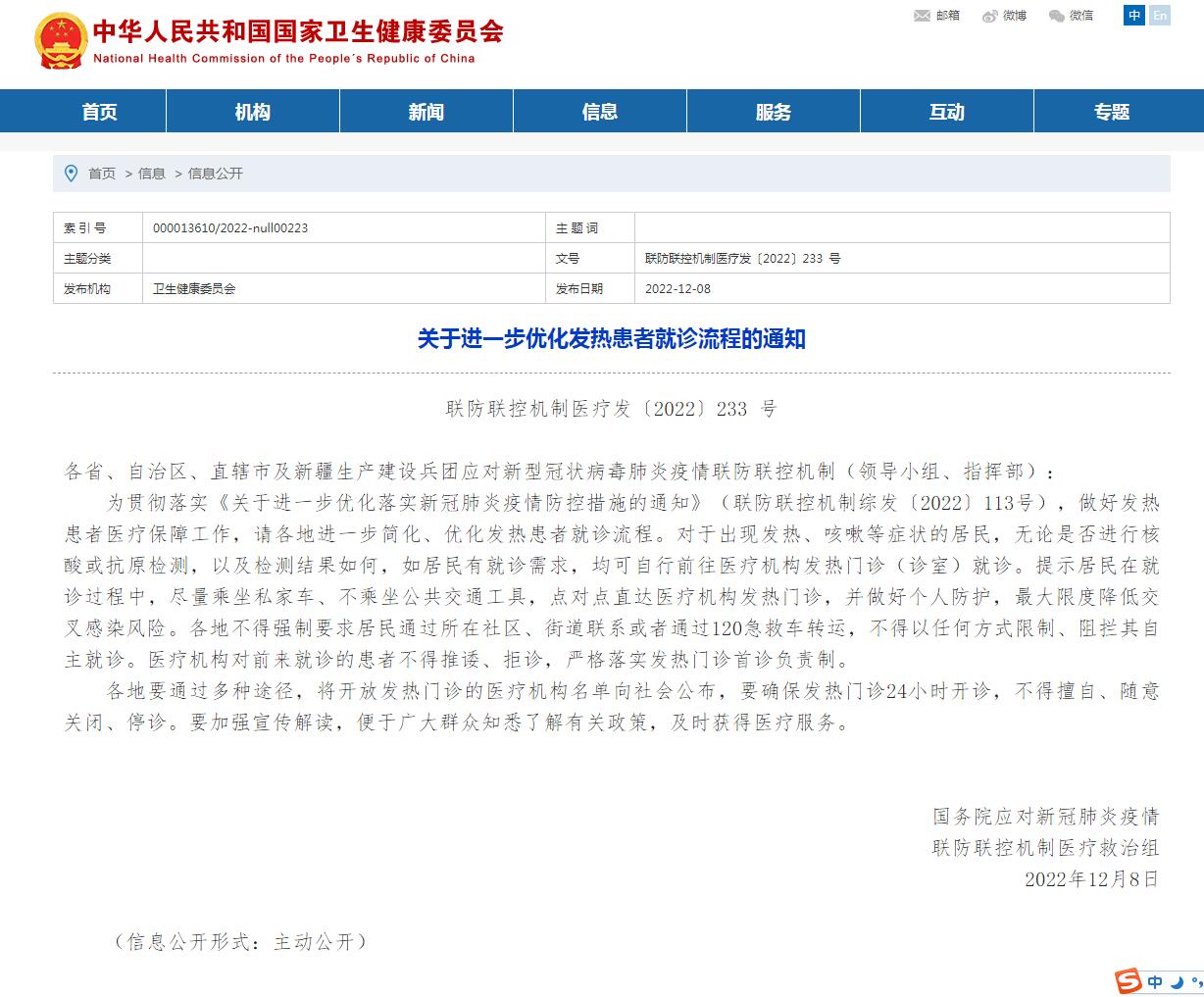1204x997 pixels.
Task: Click the article title 关于进一步优化发热患者就诊流程的通知
Action: click(x=612, y=339)
